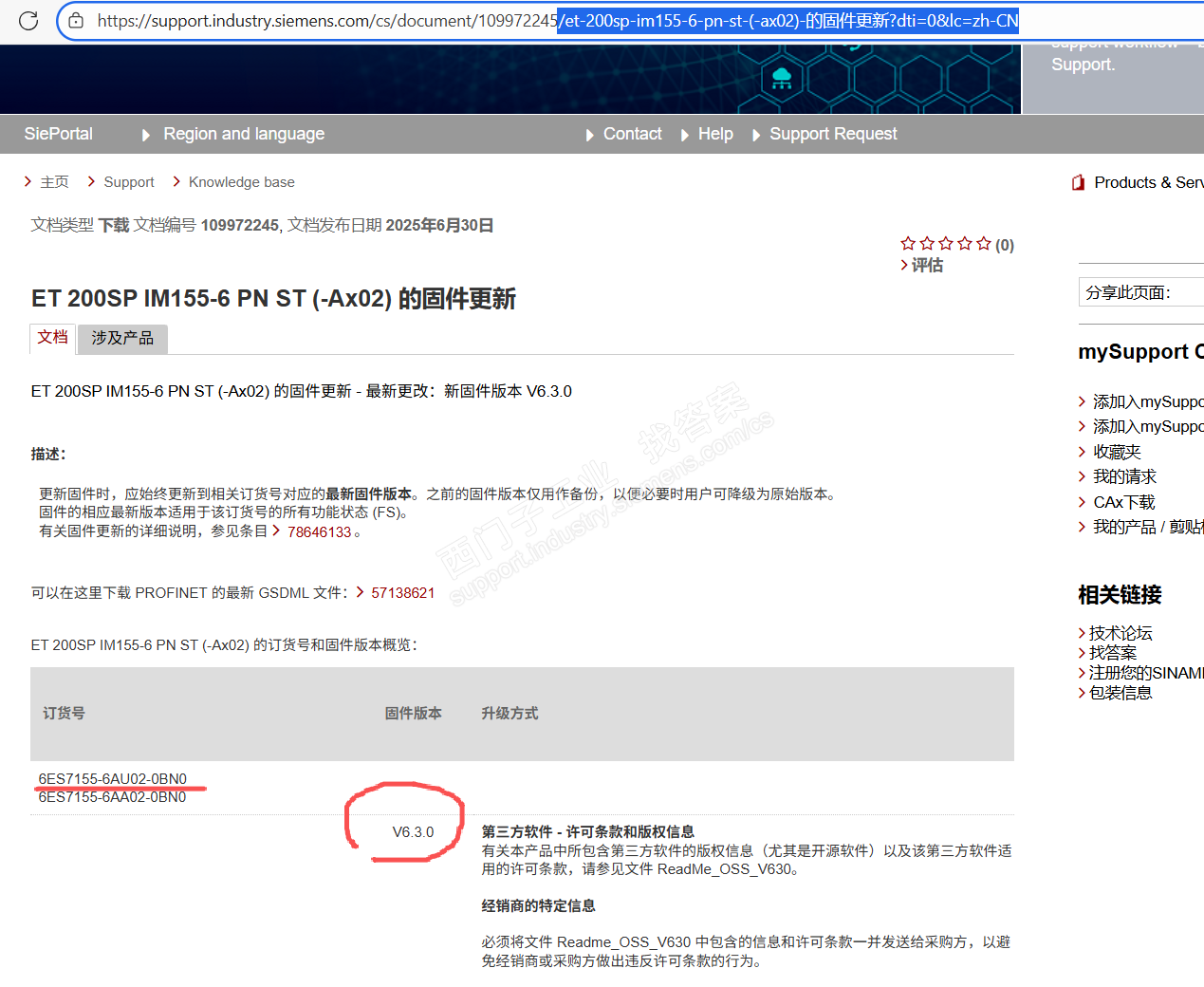Image resolution: width=1204 pixels, height=987 pixels.
Task: Click the document number 109972245
Action: (x=240, y=225)
